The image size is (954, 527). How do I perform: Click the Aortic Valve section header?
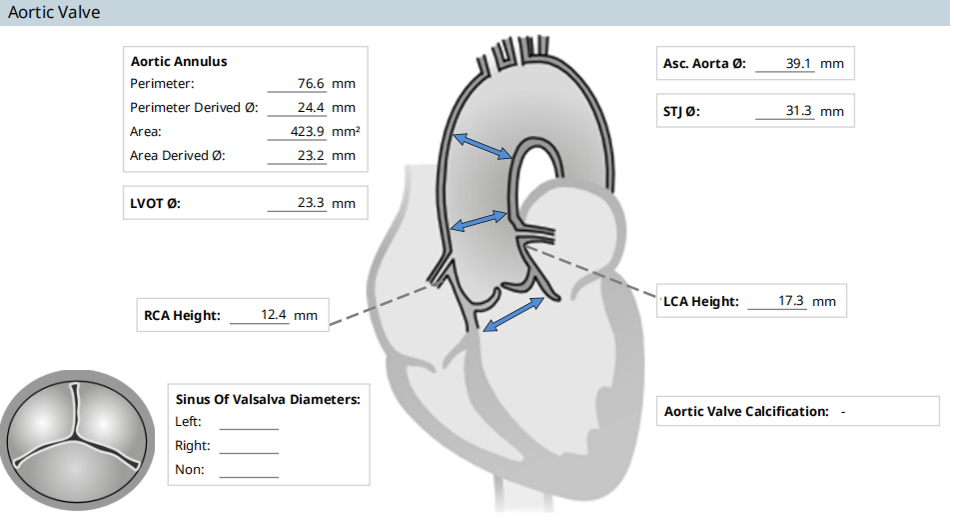point(475,13)
